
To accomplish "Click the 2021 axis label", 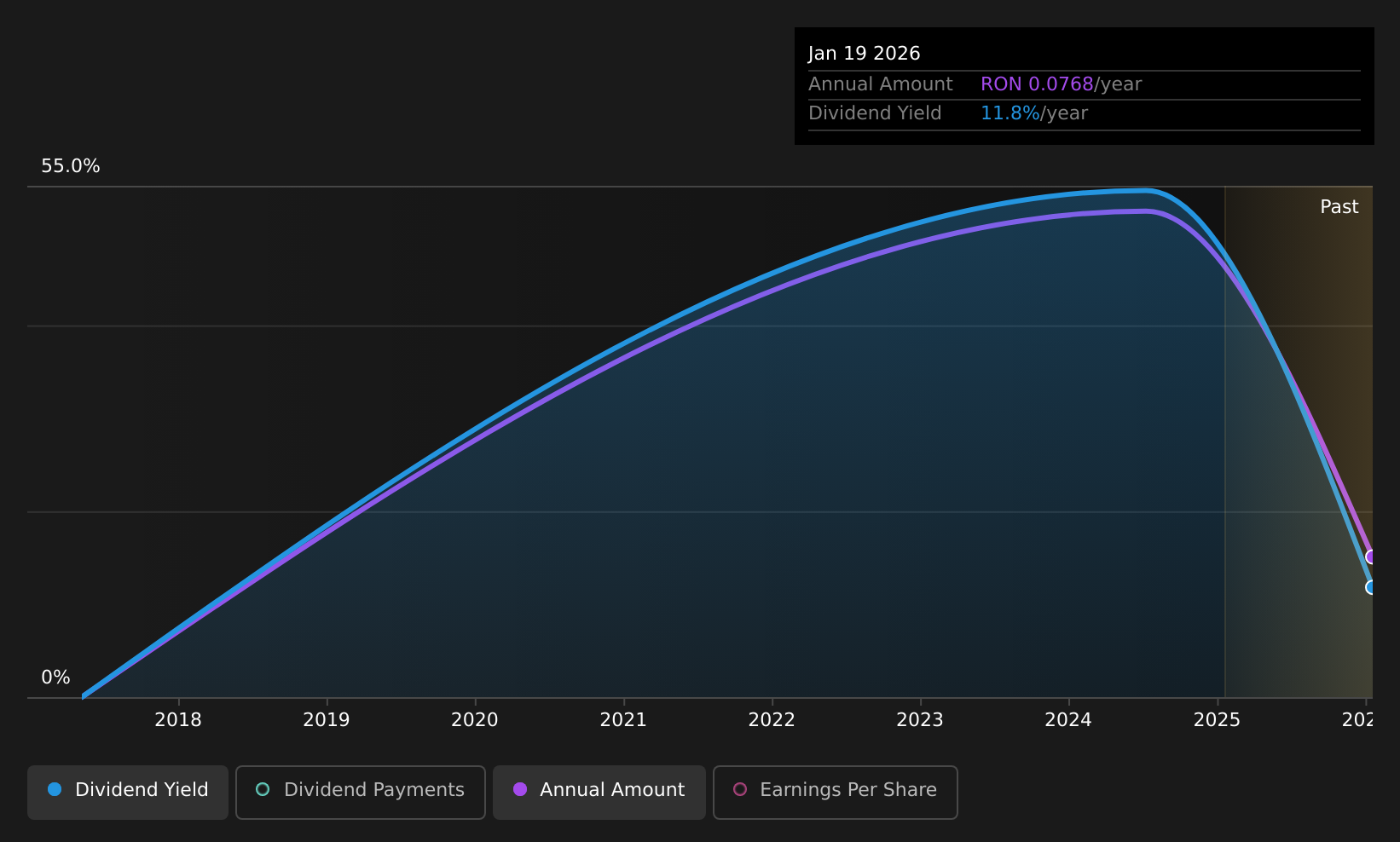I will coord(623,720).
